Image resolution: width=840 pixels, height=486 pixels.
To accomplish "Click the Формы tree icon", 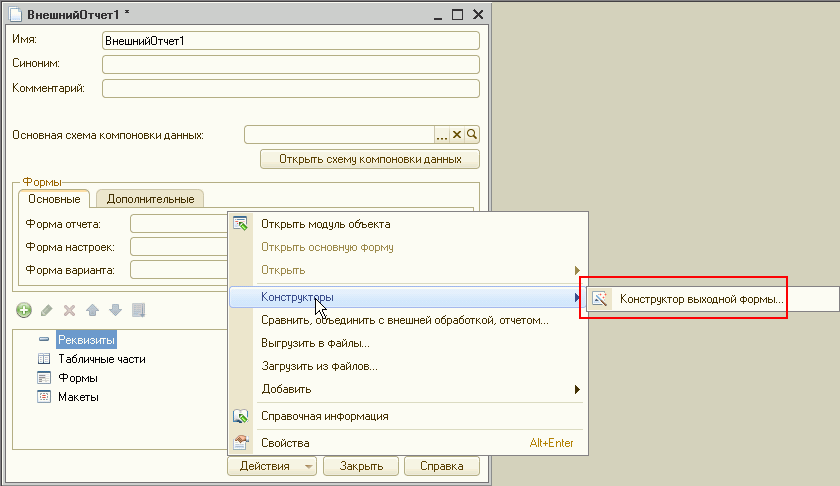I will coord(44,378).
